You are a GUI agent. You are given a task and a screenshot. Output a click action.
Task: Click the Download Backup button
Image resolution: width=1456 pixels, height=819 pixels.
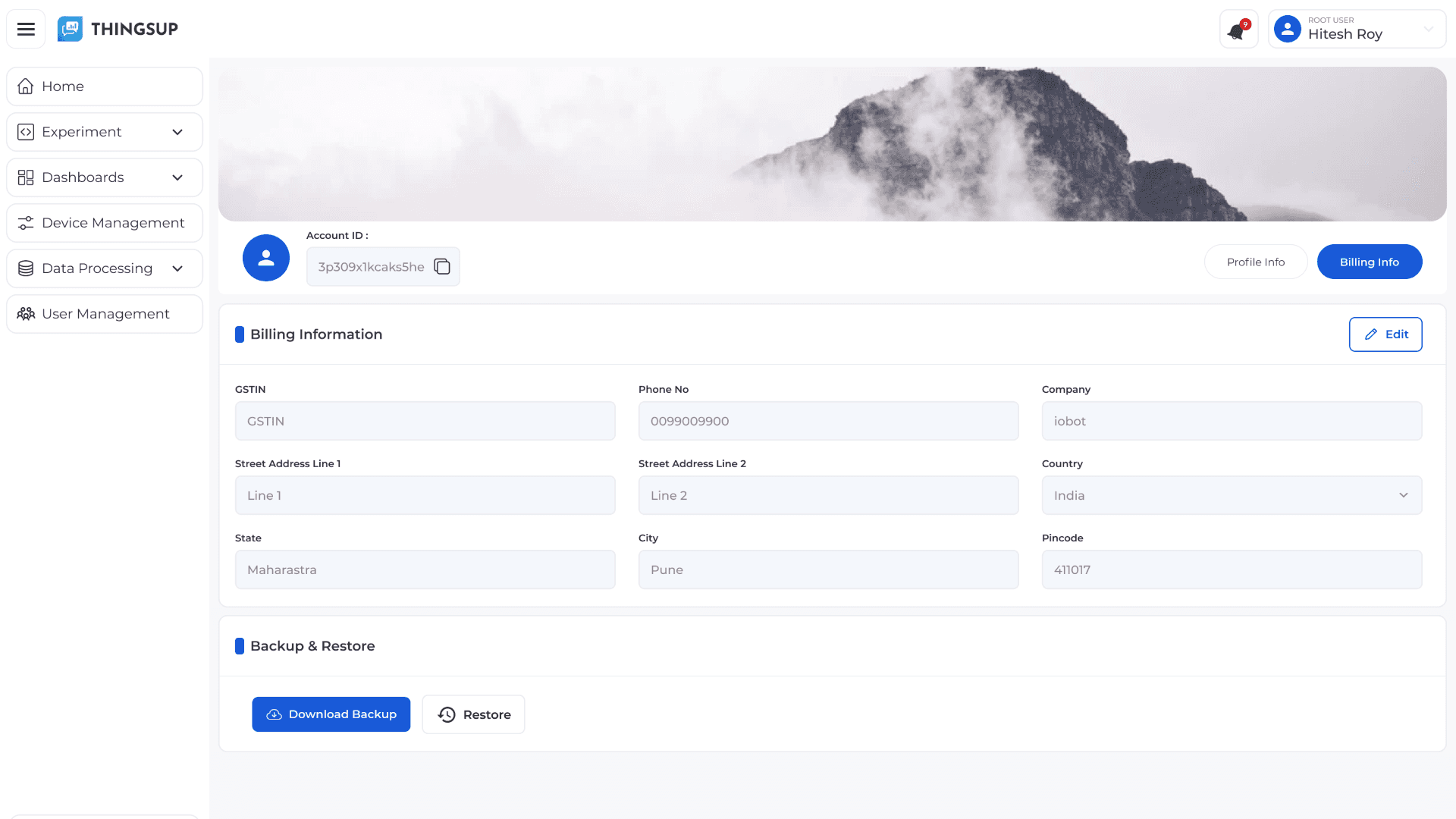tap(331, 714)
